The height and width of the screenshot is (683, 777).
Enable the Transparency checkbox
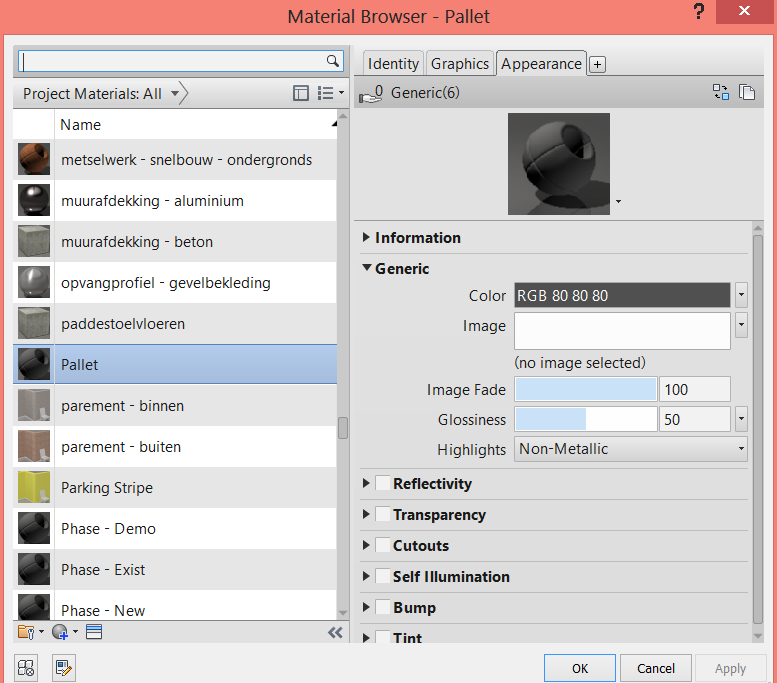tap(383, 515)
